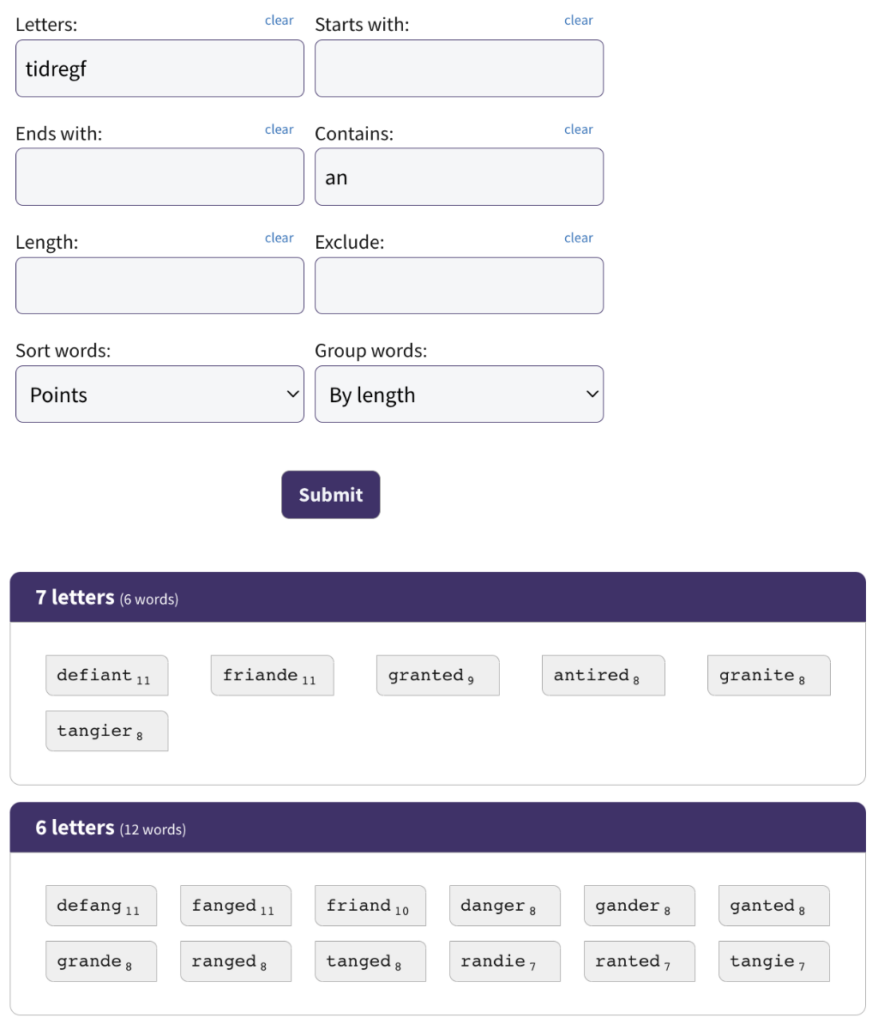Image resolution: width=878 pixels, height=1024 pixels.
Task: Focus the Exclude input field
Action: pos(459,285)
